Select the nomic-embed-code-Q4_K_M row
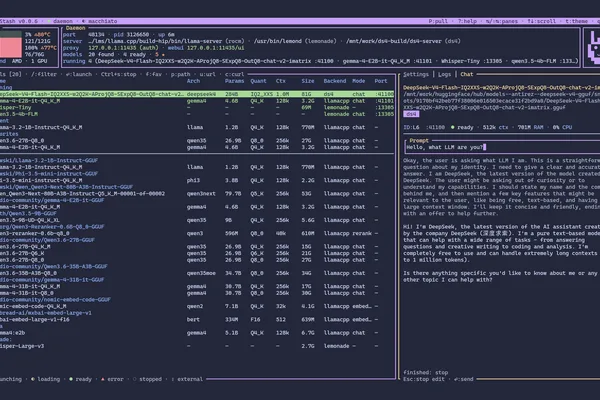This screenshot has width=600, height=400. coord(197,306)
